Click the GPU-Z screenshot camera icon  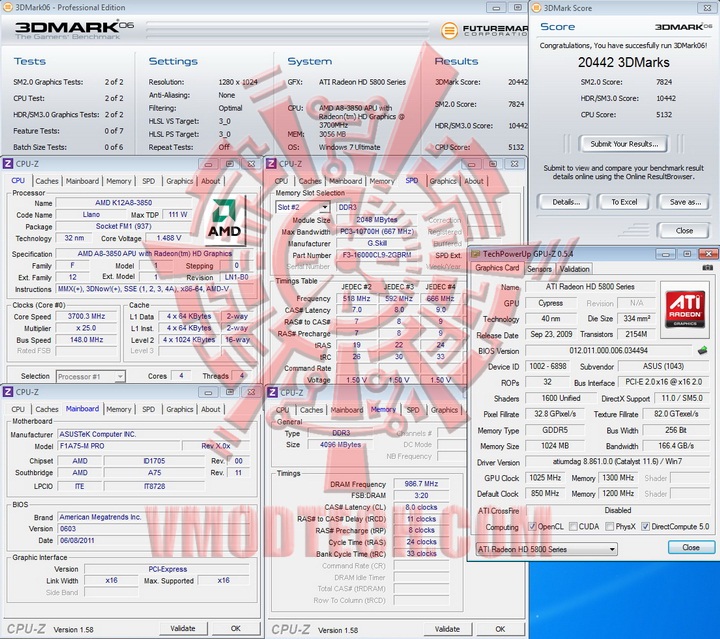pos(708,268)
